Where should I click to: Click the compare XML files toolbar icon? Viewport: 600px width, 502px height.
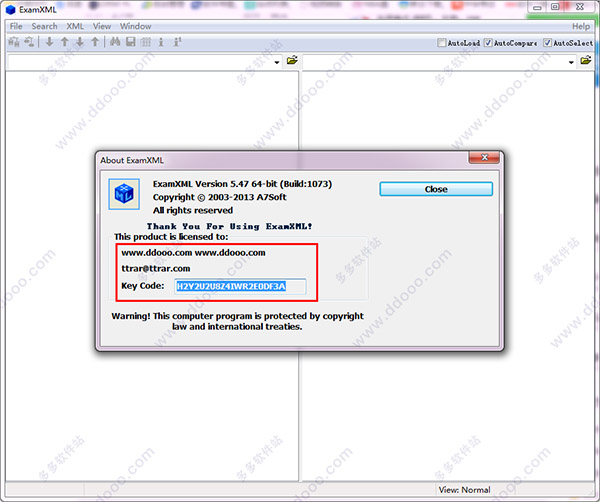pyautogui.click(x=14, y=42)
